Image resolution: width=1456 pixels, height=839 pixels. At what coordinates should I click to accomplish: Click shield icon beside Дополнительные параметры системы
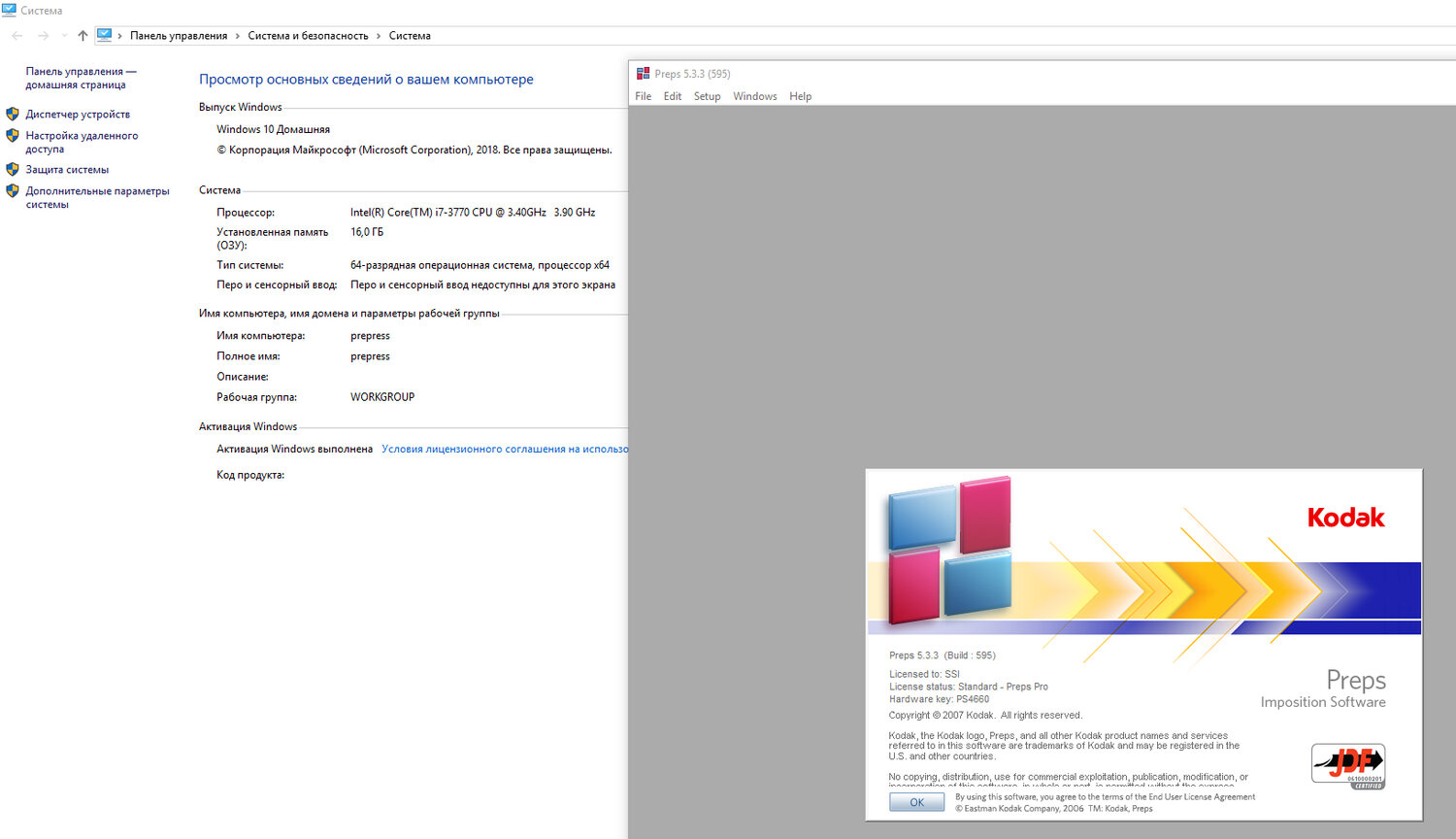[13, 191]
